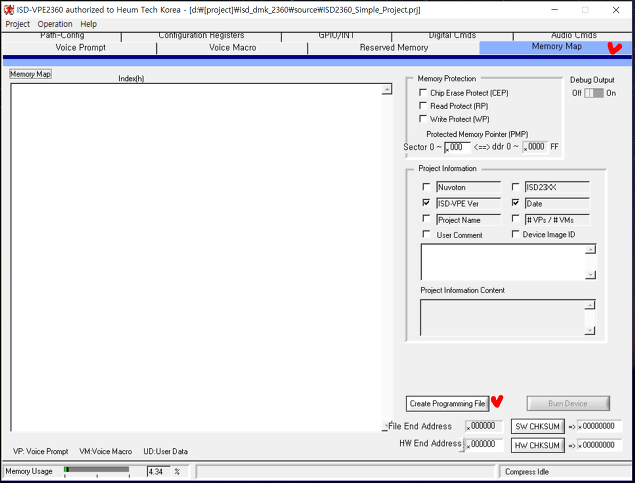Click Create Programming File button
Image resolution: width=635 pixels, height=483 pixels.
click(x=447, y=404)
